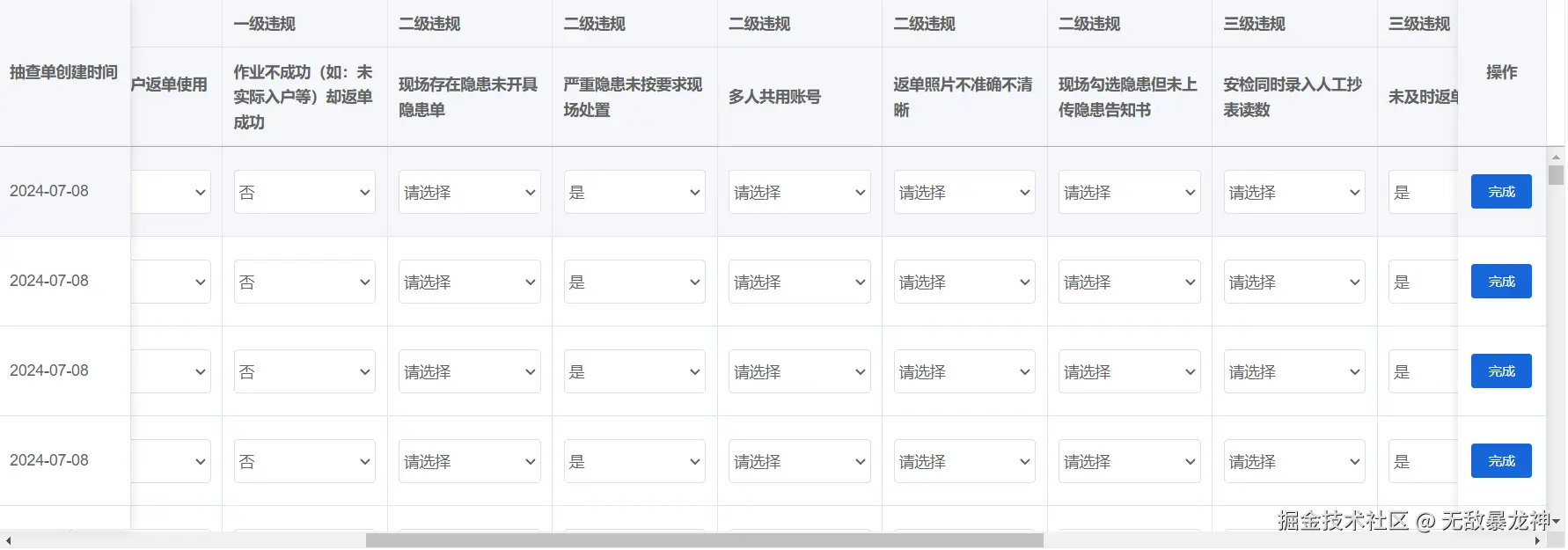Viewport: 1568px width, 550px height.
Task: Open fourth row 未及时返单 dropdown showing 是
Action: click(x=1421, y=462)
